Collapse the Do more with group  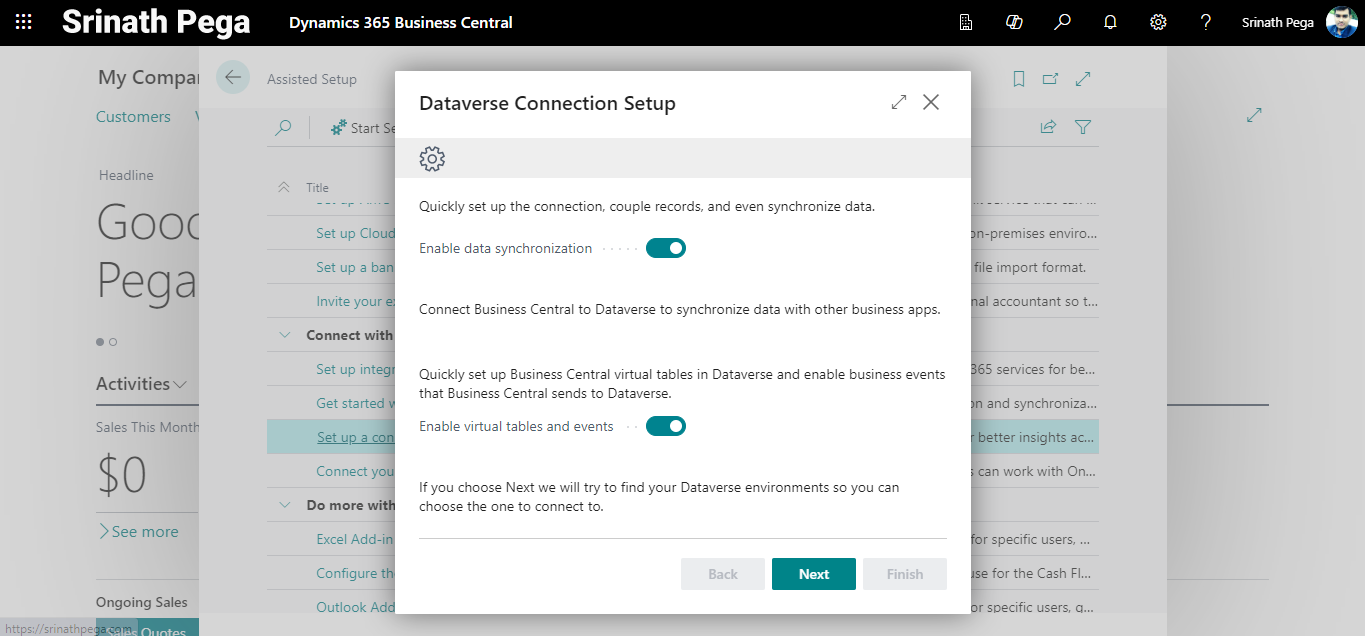click(285, 505)
